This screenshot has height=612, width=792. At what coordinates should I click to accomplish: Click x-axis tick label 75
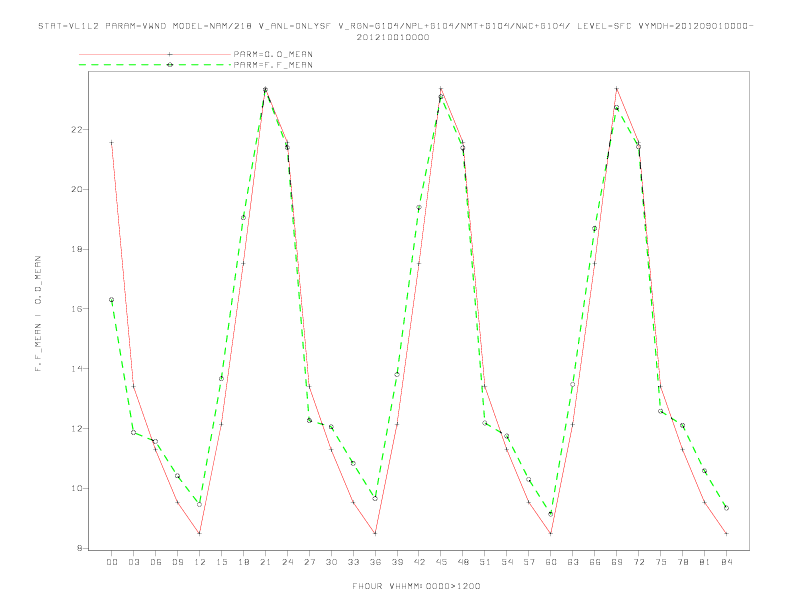coord(661,562)
